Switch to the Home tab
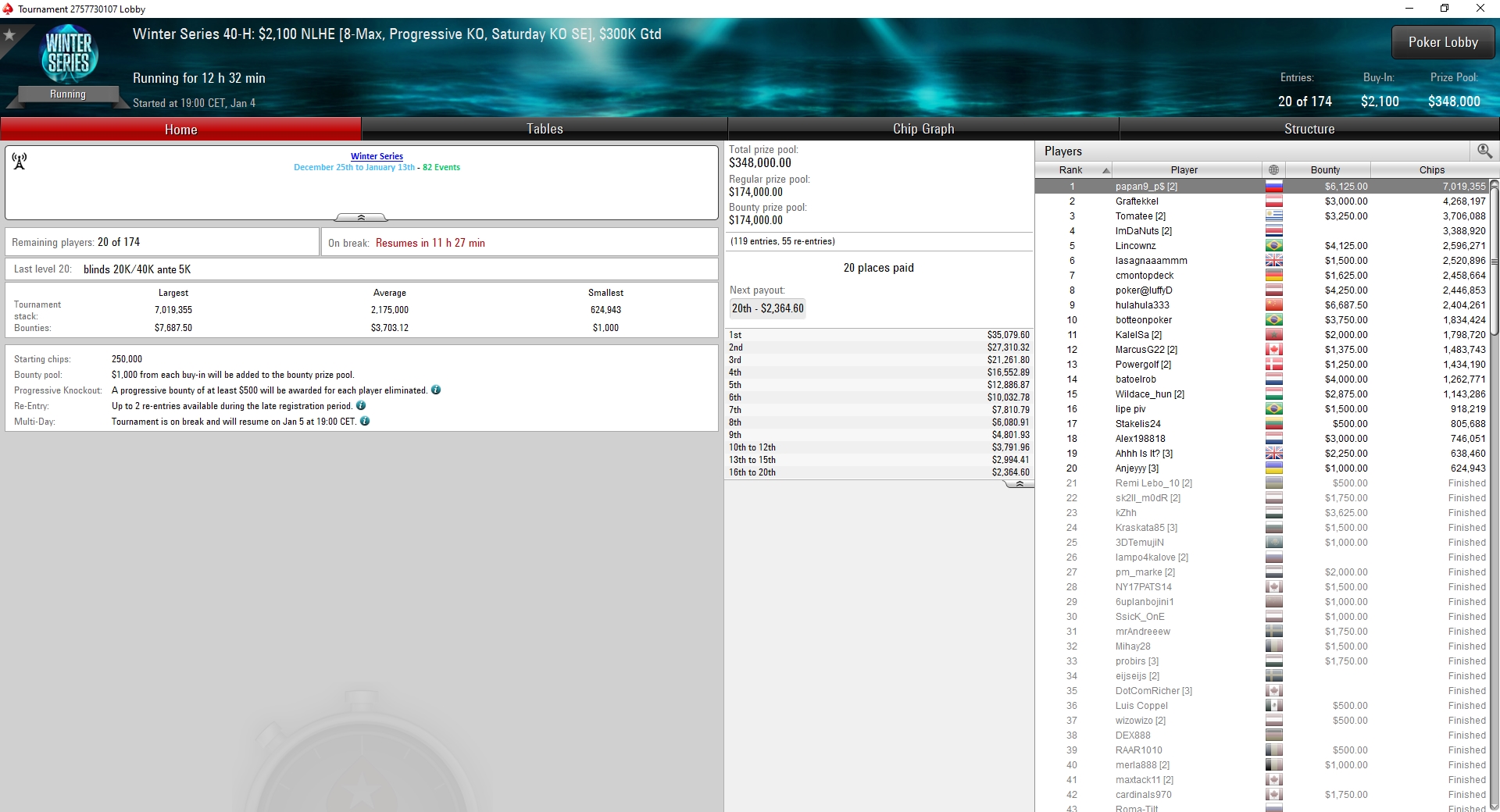This screenshot has height=812, width=1500. pyautogui.click(x=180, y=129)
